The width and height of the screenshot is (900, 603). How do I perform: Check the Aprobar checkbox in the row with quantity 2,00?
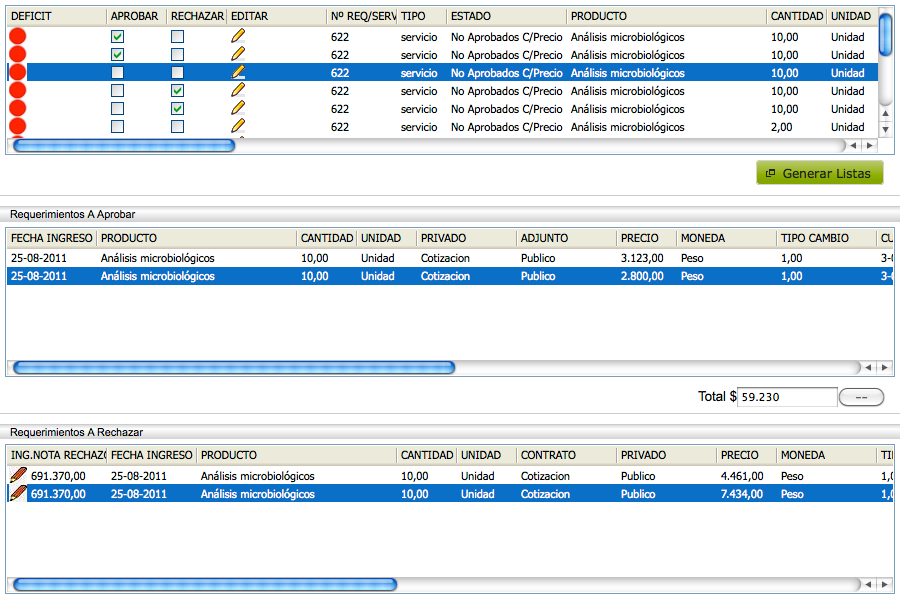point(117,126)
